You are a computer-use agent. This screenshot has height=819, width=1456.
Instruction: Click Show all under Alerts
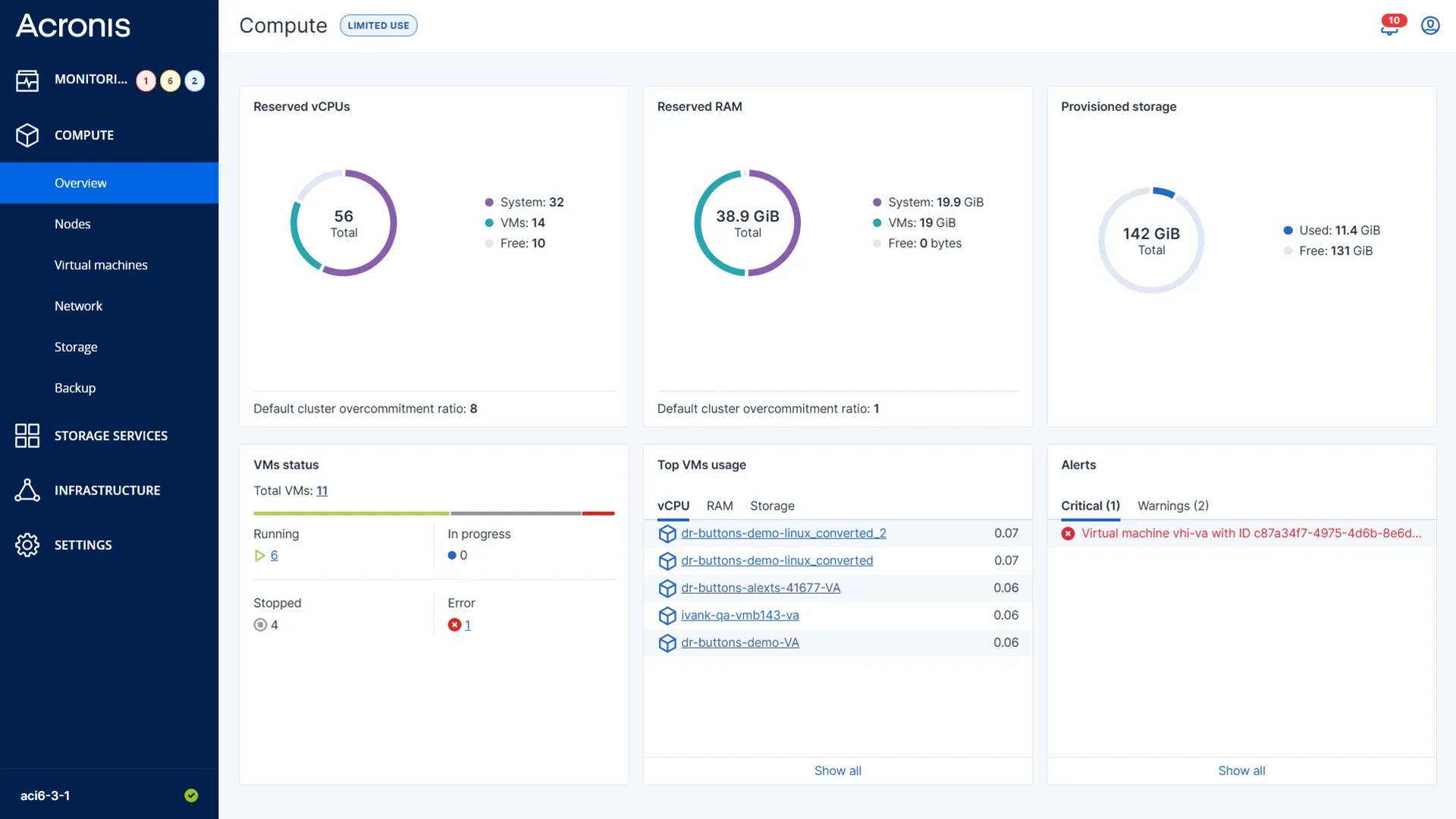[x=1241, y=770]
